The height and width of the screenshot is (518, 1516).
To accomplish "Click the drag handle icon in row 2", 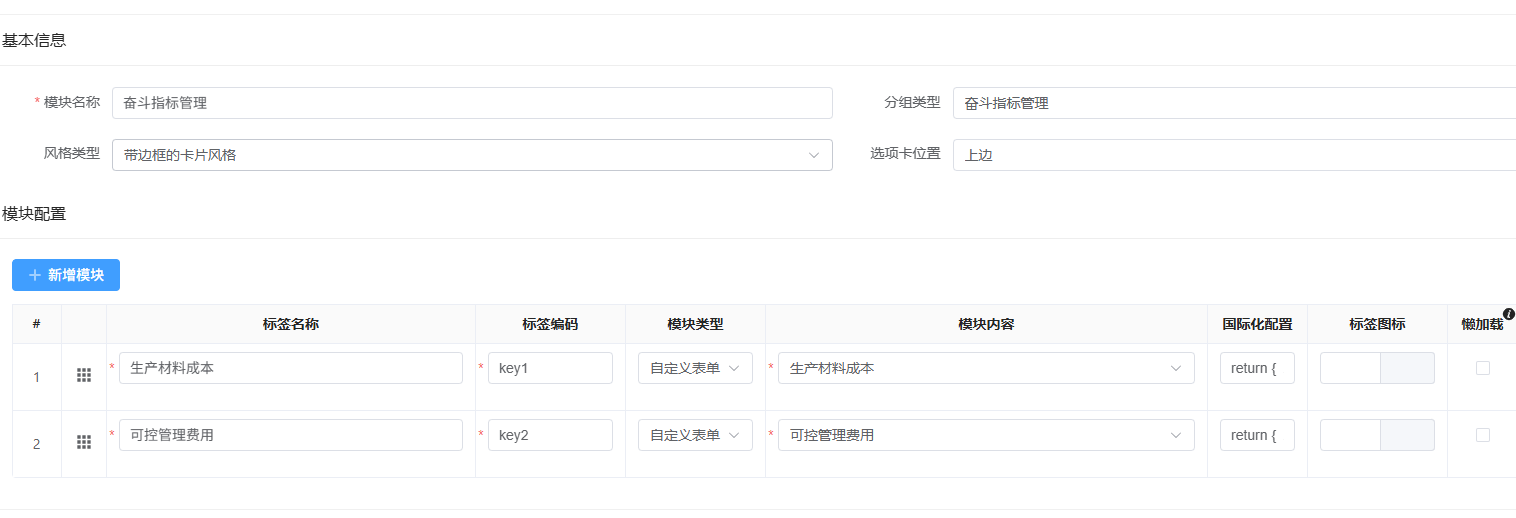I will [84, 442].
